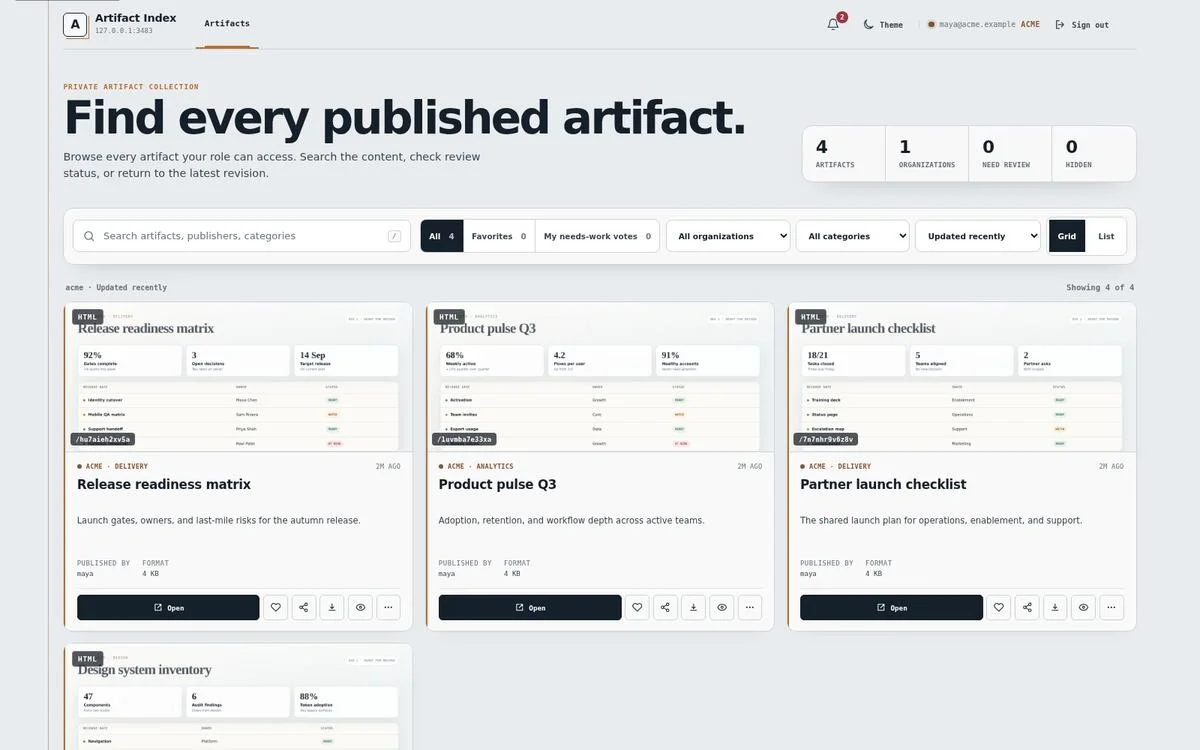Share the Product pulse Q3 artifact
This screenshot has width=1200, height=750.
[666, 607]
